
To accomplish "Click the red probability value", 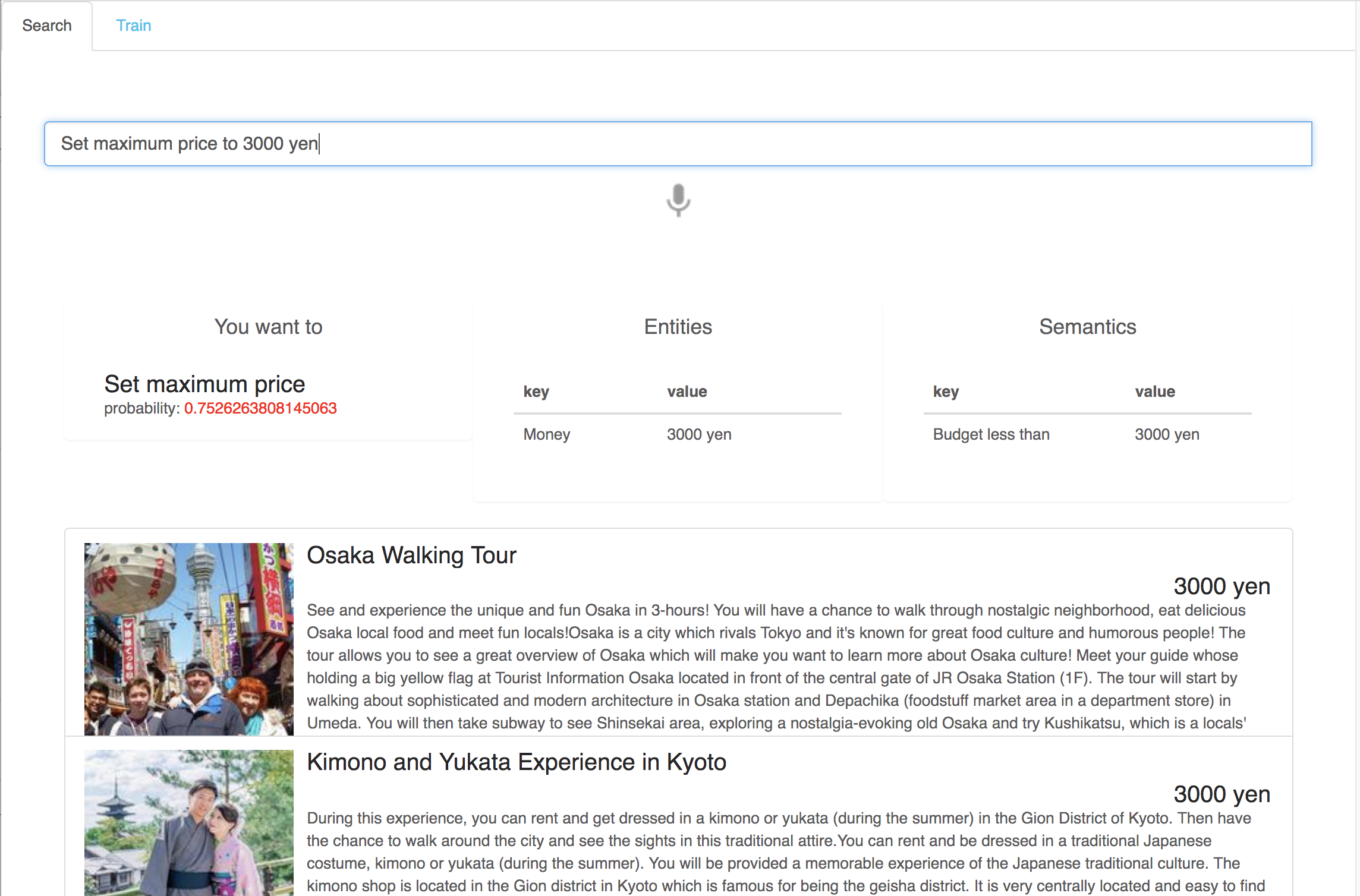I will 260,408.
